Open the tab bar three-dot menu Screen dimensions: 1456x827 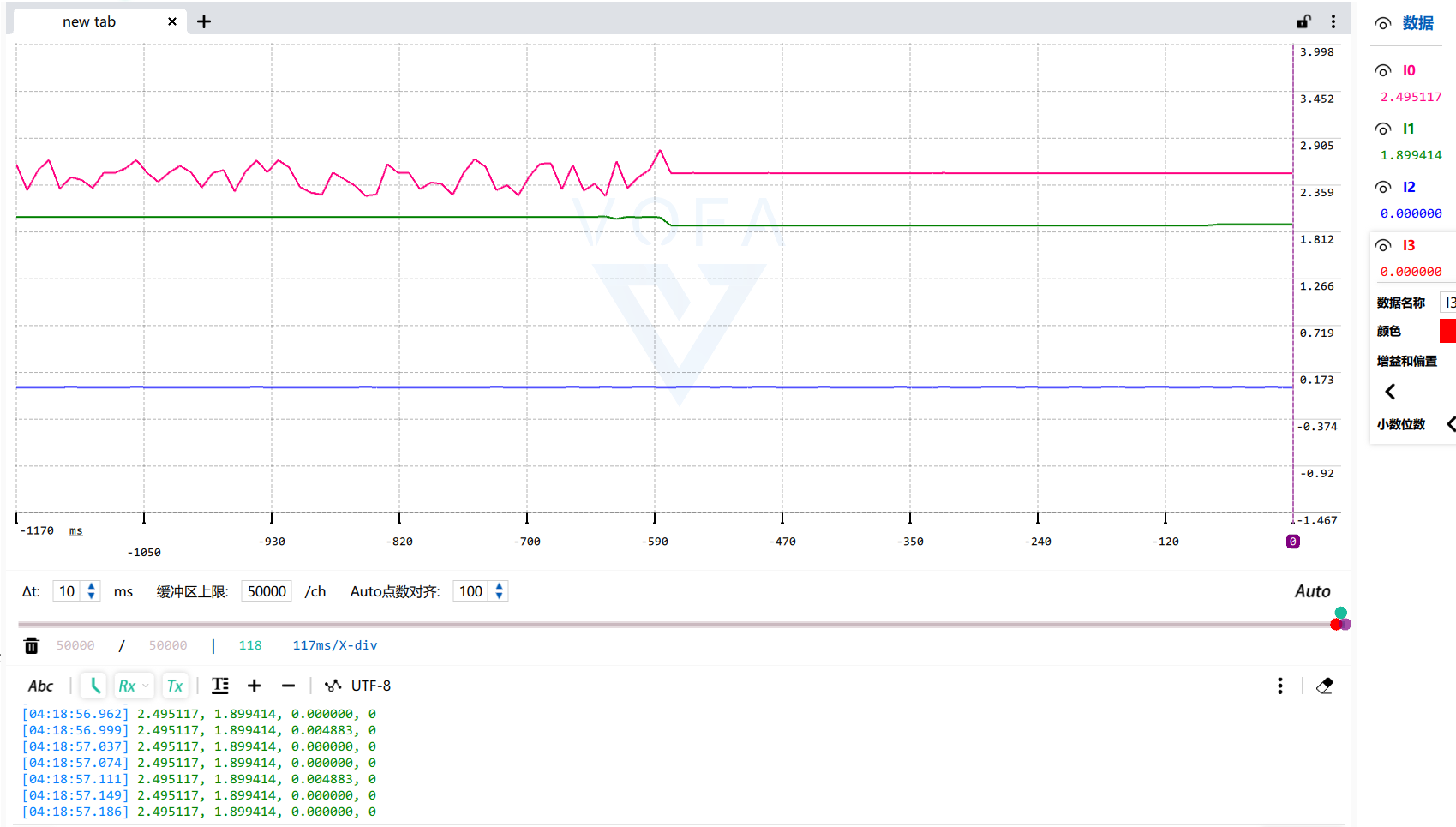tap(1333, 21)
